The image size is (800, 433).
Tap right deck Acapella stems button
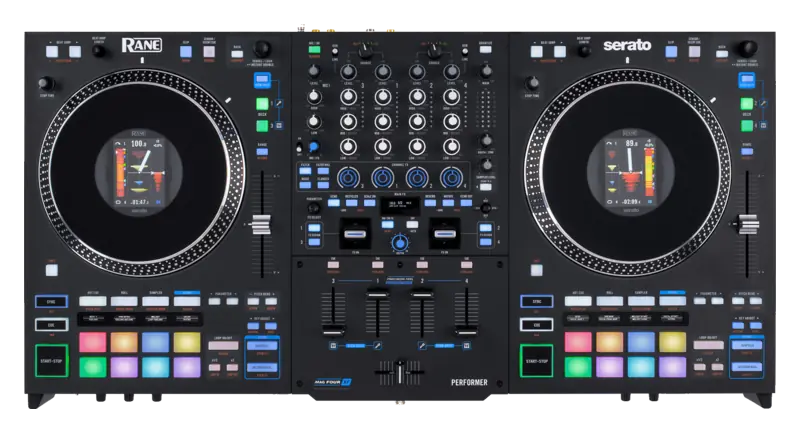(x=747, y=345)
